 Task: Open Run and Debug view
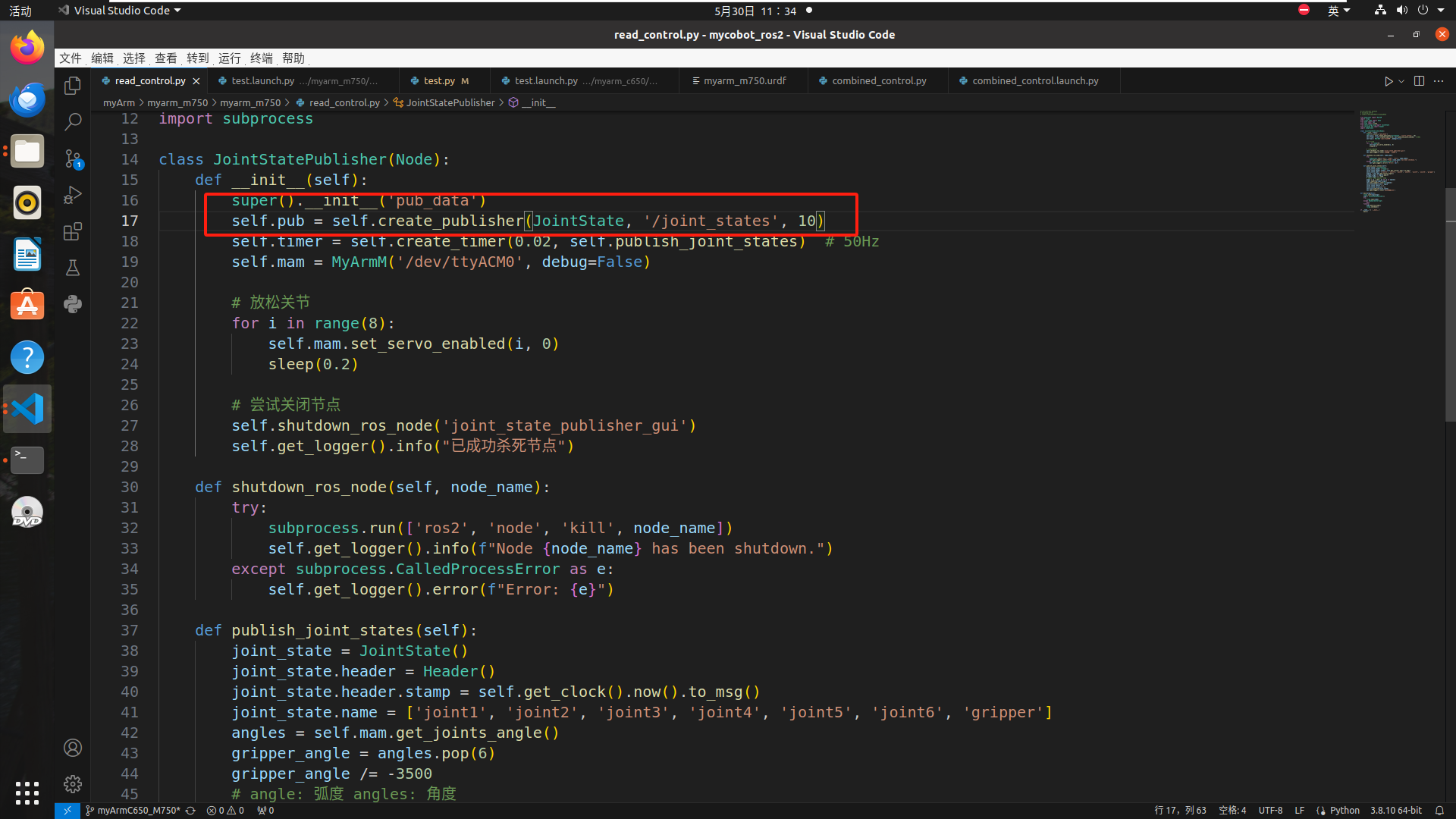73,195
